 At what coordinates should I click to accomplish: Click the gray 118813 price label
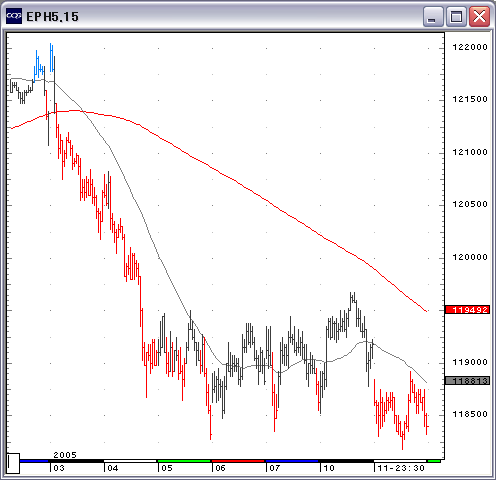pos(467,381)
